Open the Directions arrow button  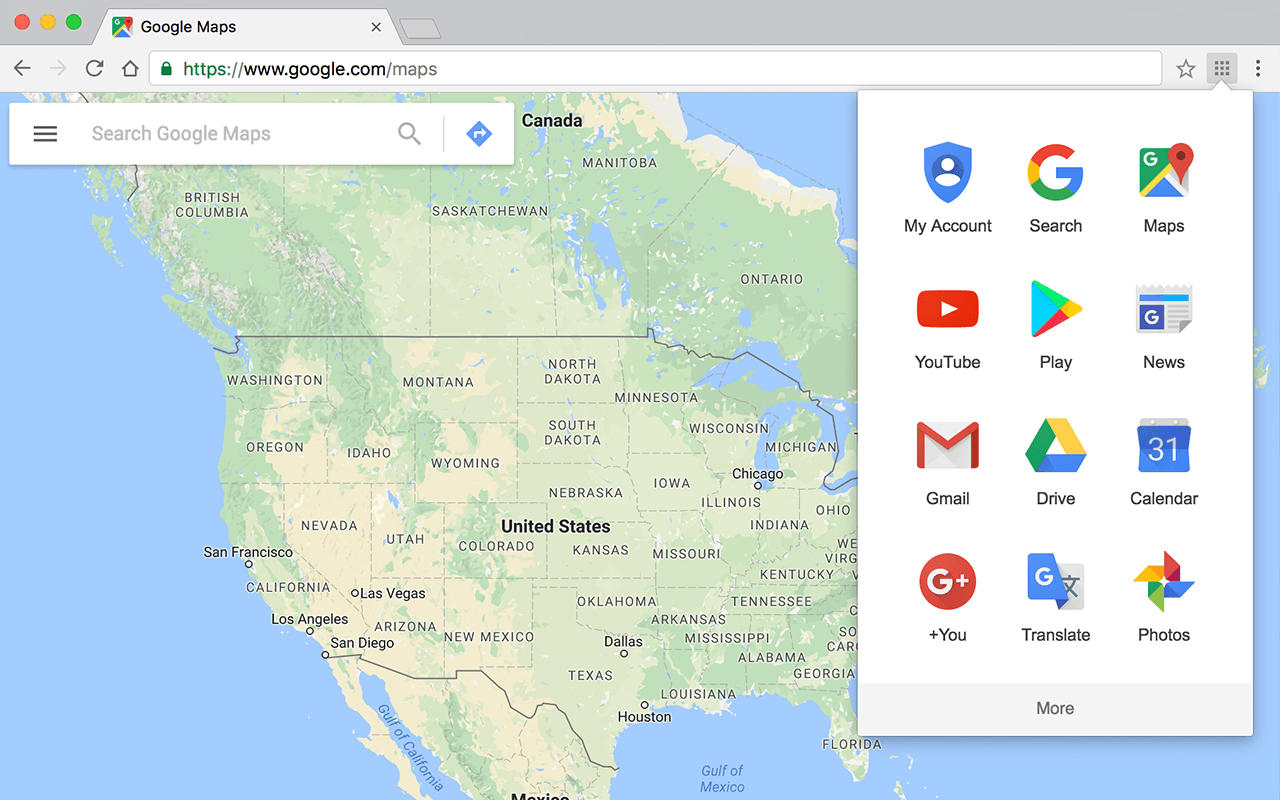pos(479,133)
